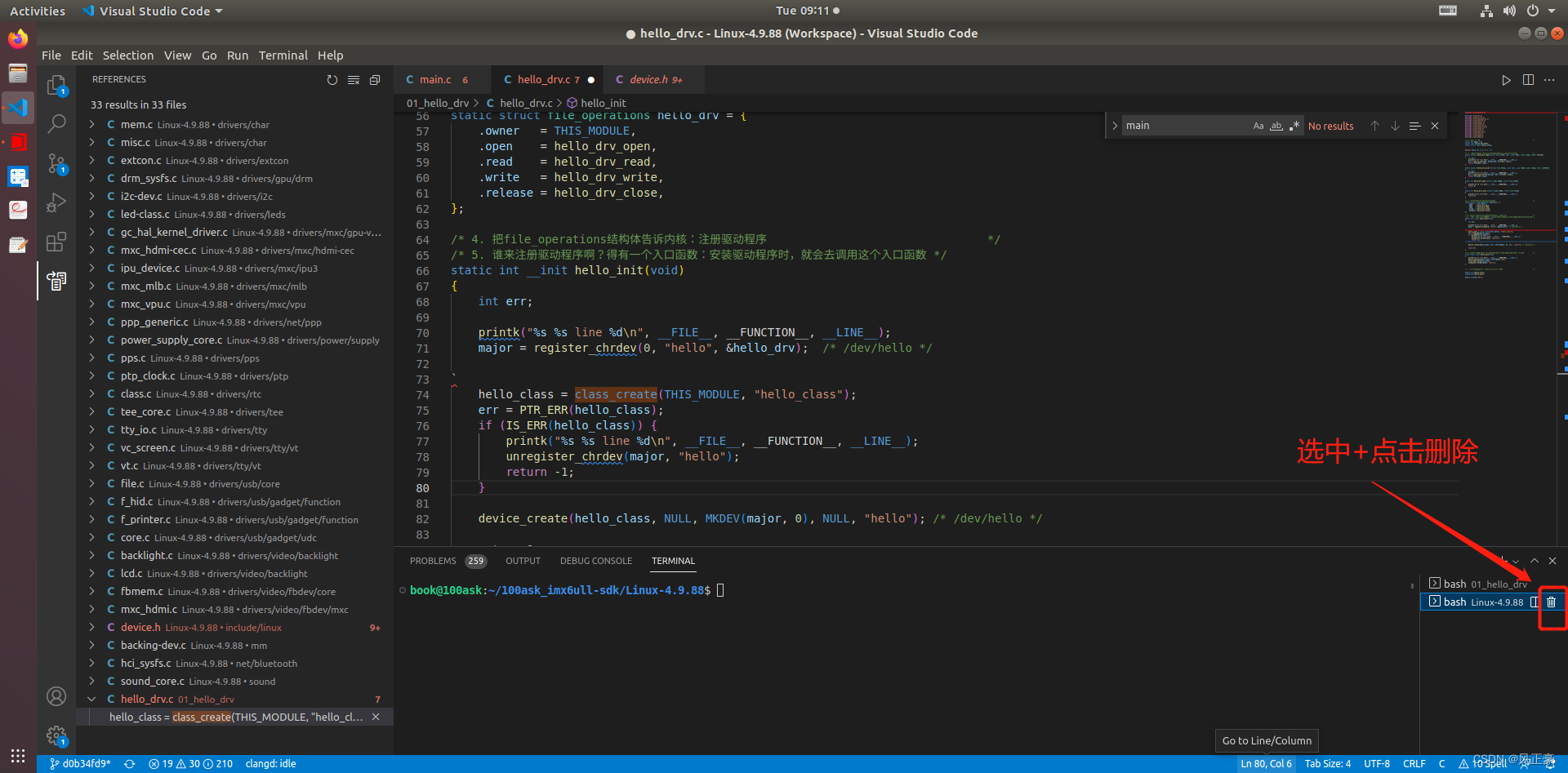
Task: Open the Selection menu
Action: click(128, 56)
